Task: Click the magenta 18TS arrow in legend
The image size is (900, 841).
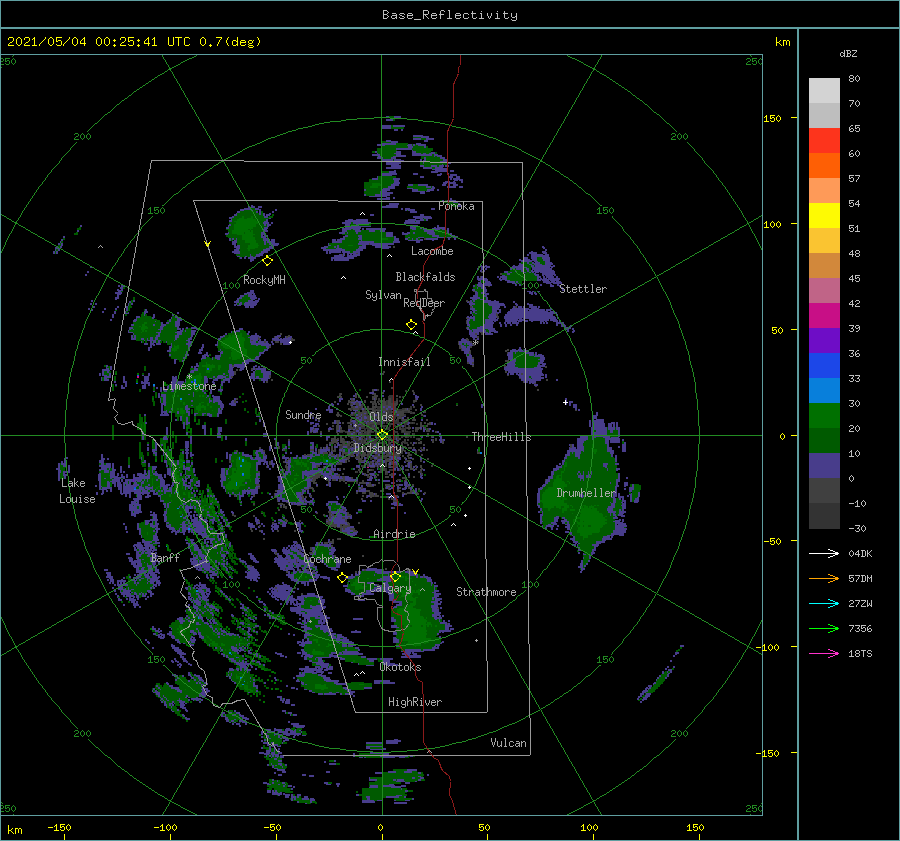Action: pos(824,653)
